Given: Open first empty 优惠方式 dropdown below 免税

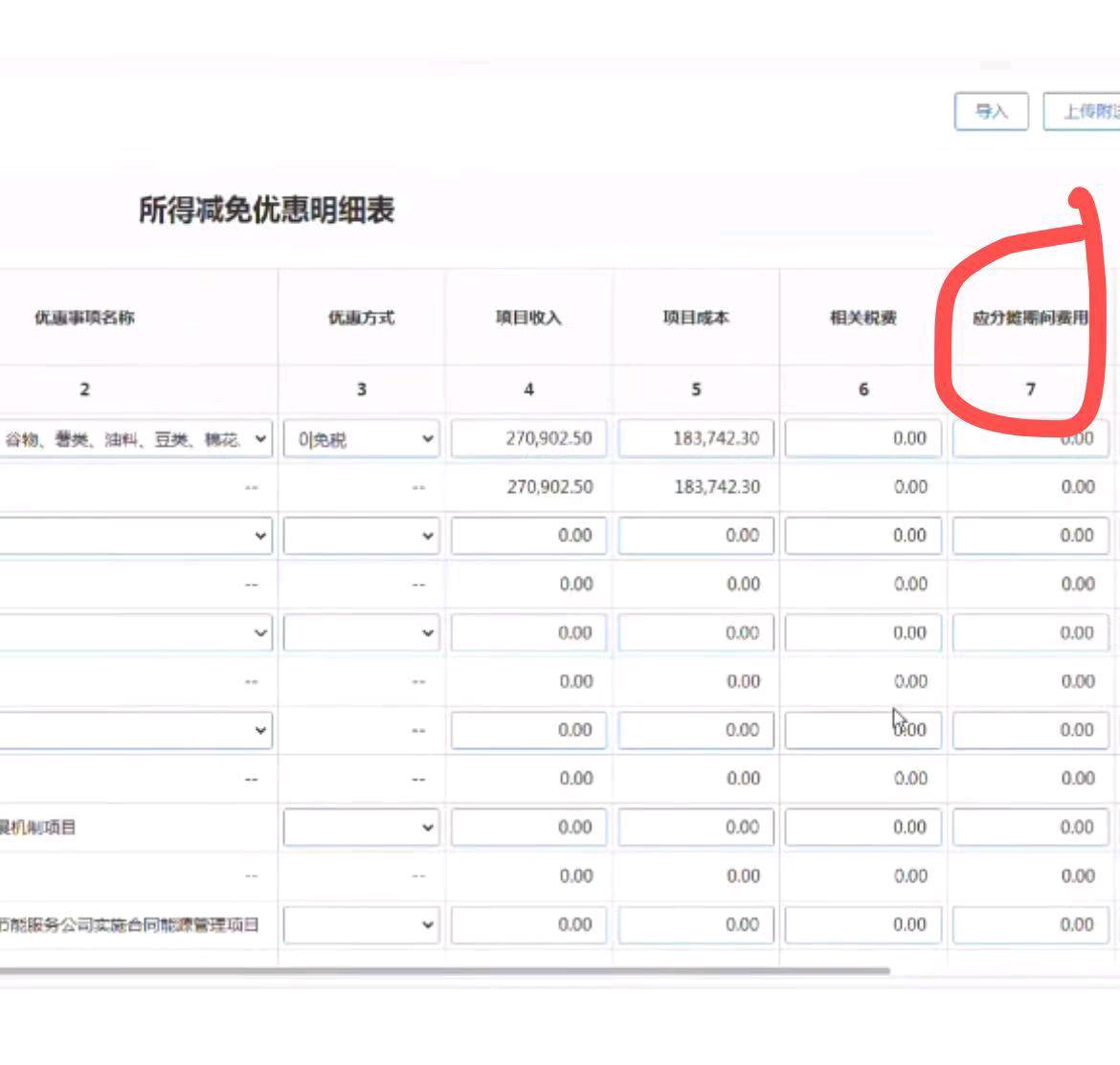Looking at the screenshot, I should point(362,536).
